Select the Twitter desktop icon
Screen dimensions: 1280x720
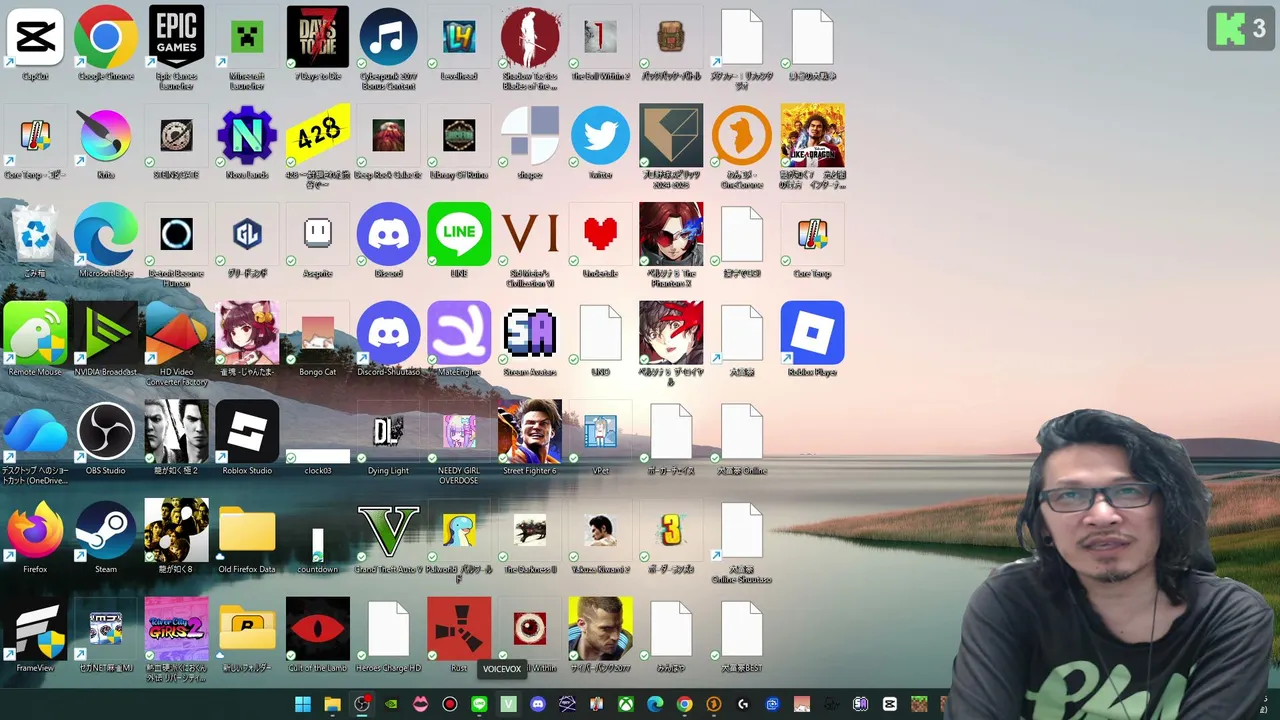[600, 136]
